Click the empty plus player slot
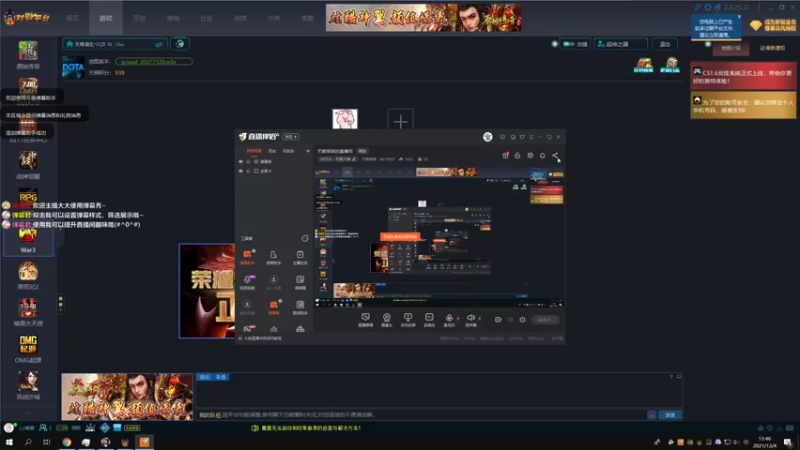This screenshot has height=450, width=800. [401, 121]
